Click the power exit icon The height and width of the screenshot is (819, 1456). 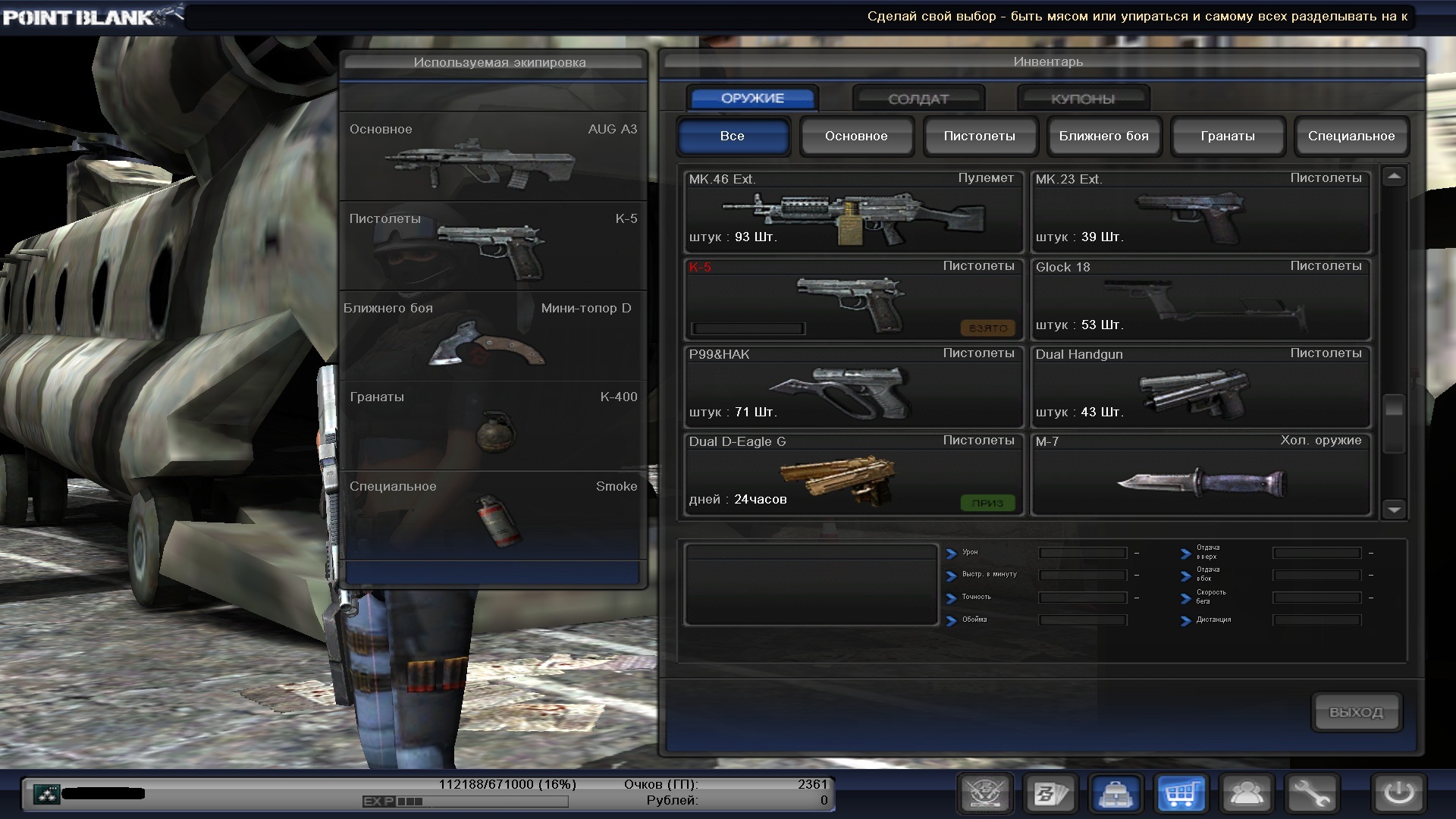coord(1399,794)
